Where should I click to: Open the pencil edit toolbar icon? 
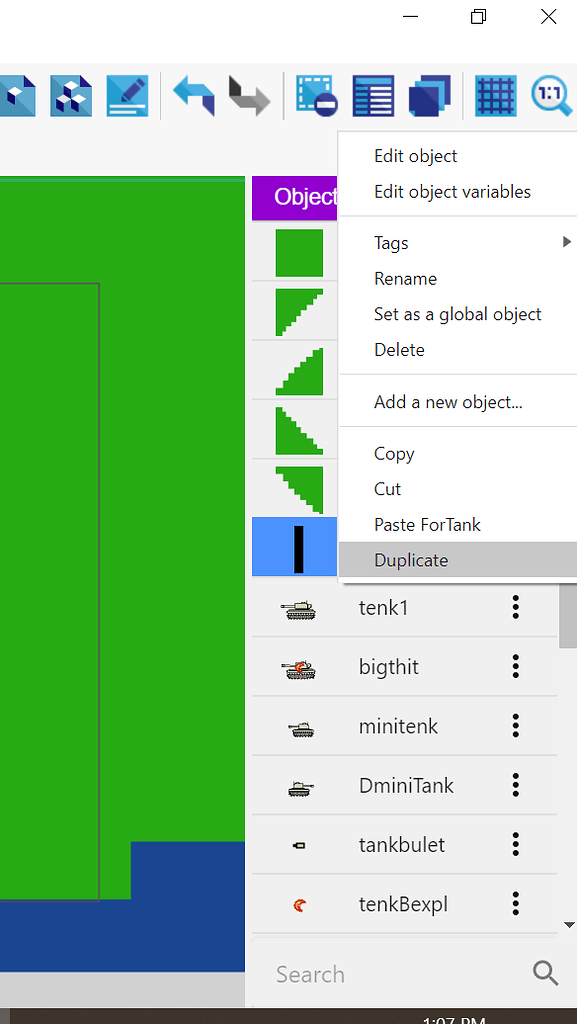[x=127, y=96]
